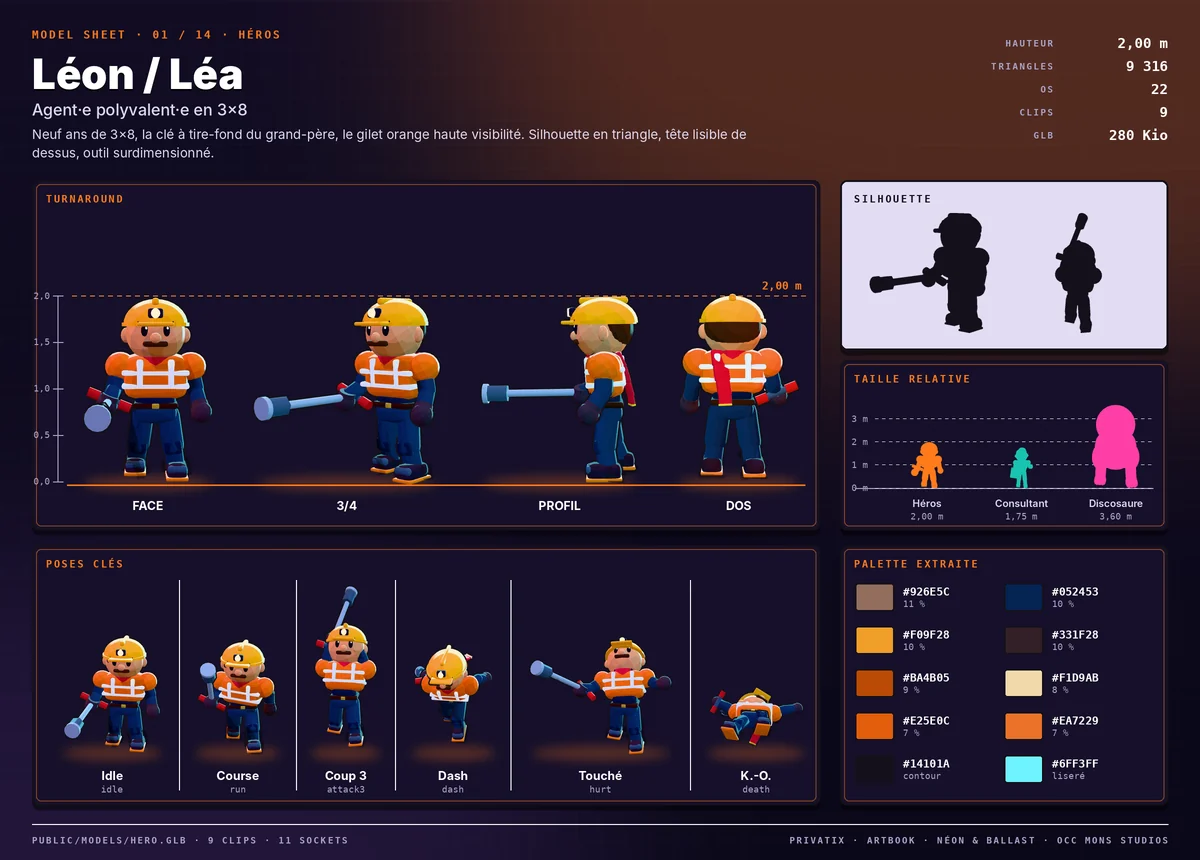Pick the #EA7229 color swatch
Image resolution: width=1200 pixels, height=860 pixels.
click(1023, 726)
